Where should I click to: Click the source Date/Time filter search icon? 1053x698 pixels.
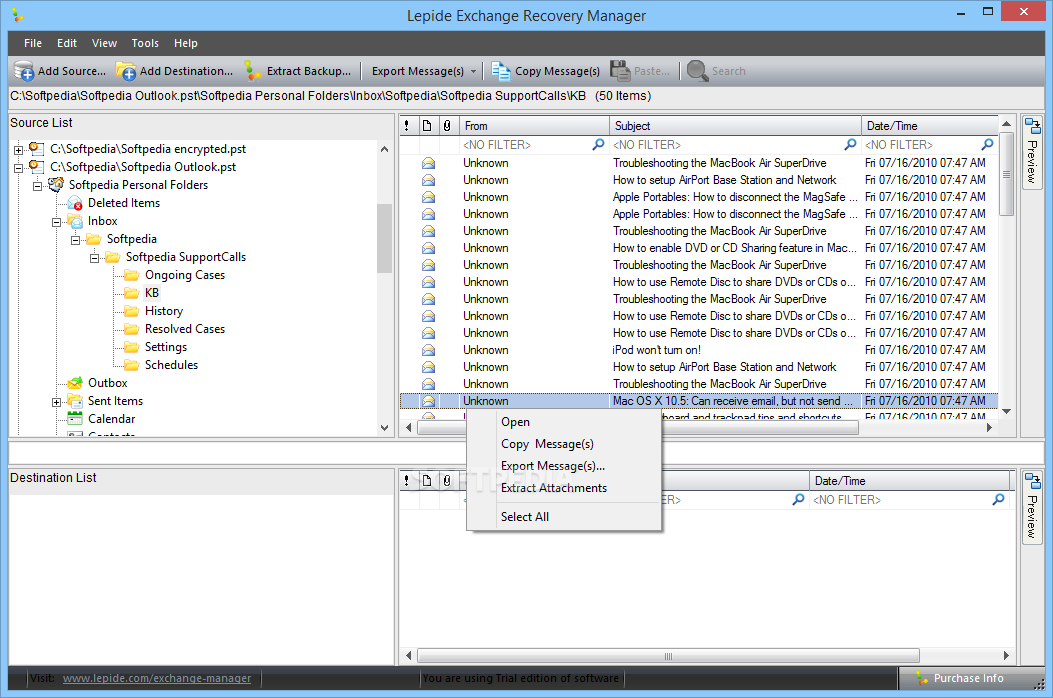tap(987, 144)
